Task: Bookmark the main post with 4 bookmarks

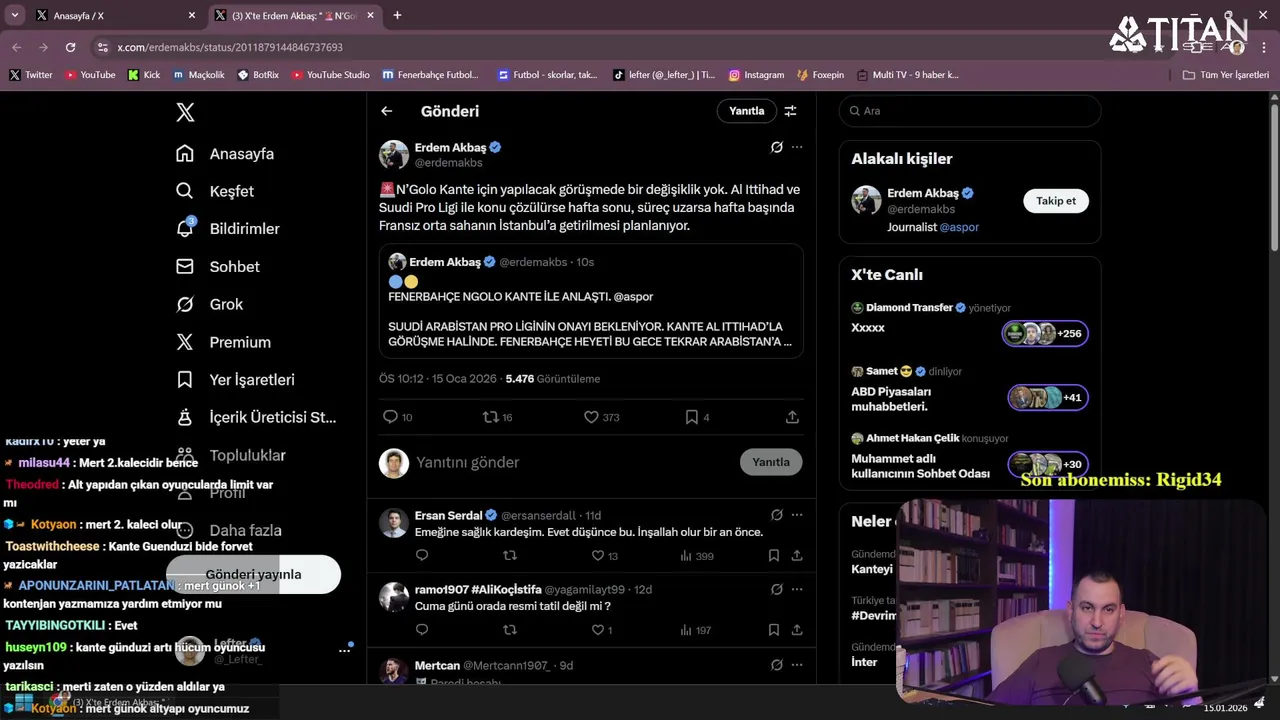Action: coord(691,417)
